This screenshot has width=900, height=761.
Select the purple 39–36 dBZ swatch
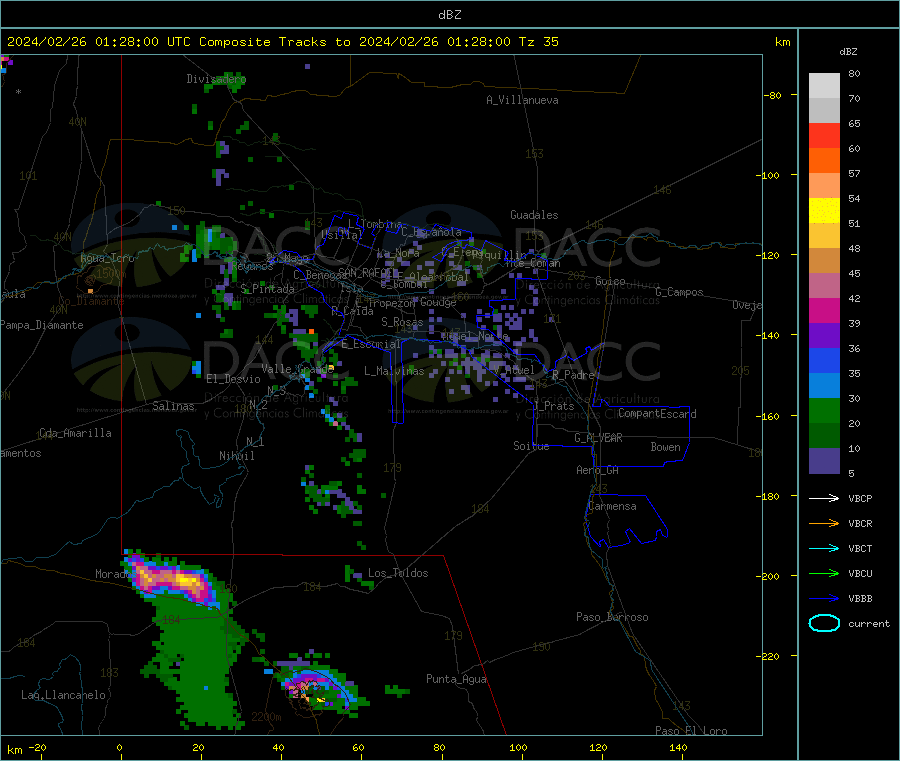824,336
